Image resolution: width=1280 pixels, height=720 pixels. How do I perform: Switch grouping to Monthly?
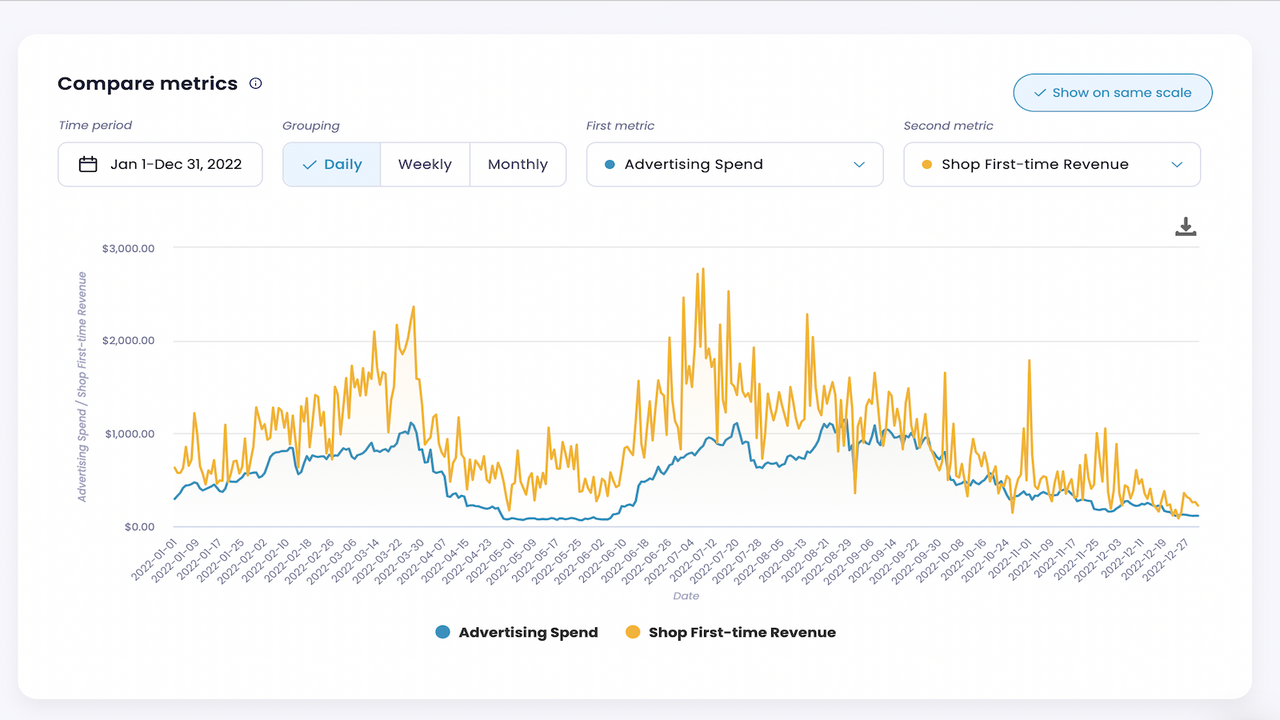point(518,163)
